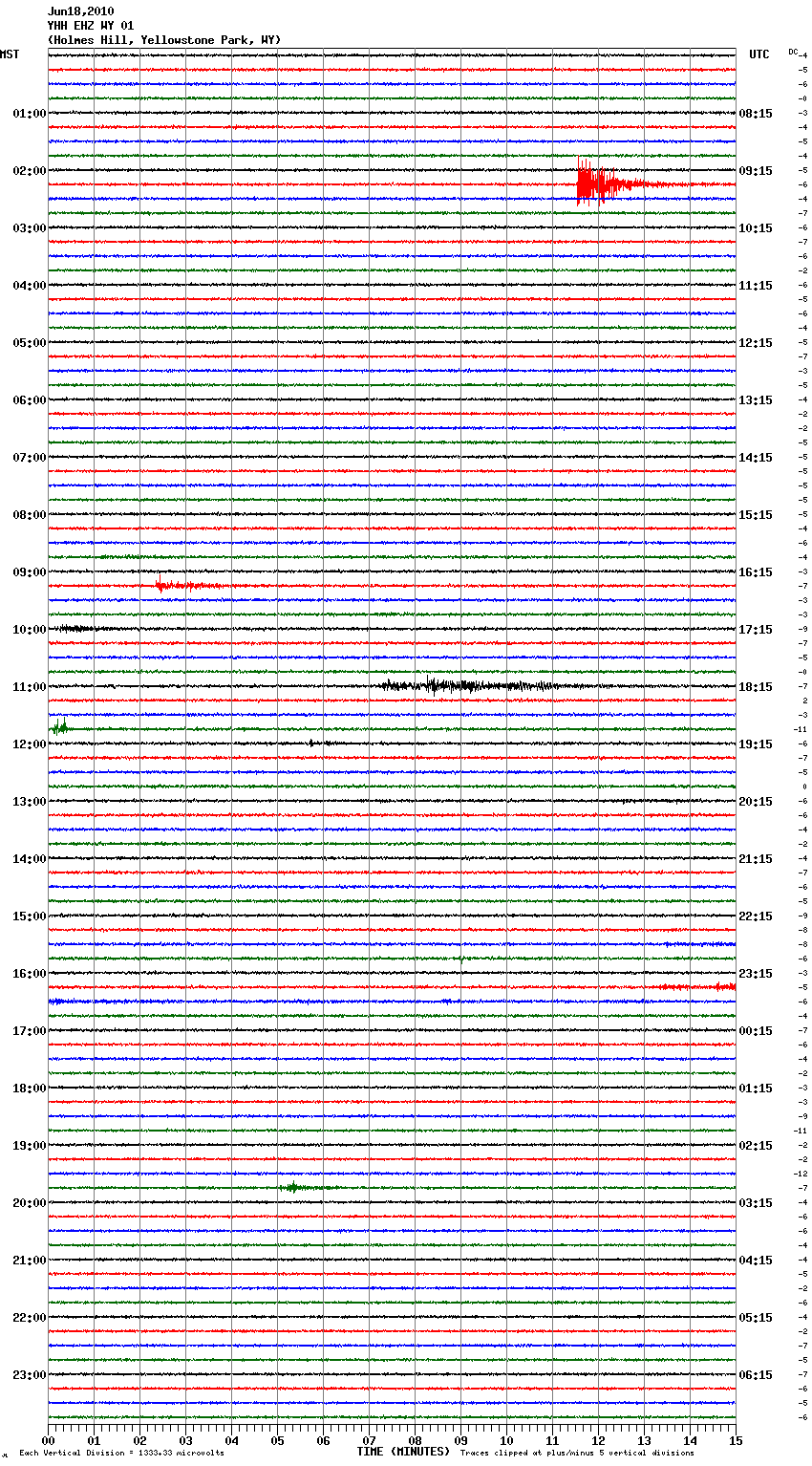Click minute tick label 00 on axis
The height and width of the screenshot is (1466, 812).
pyautogui.click(x=48, y=1440)
